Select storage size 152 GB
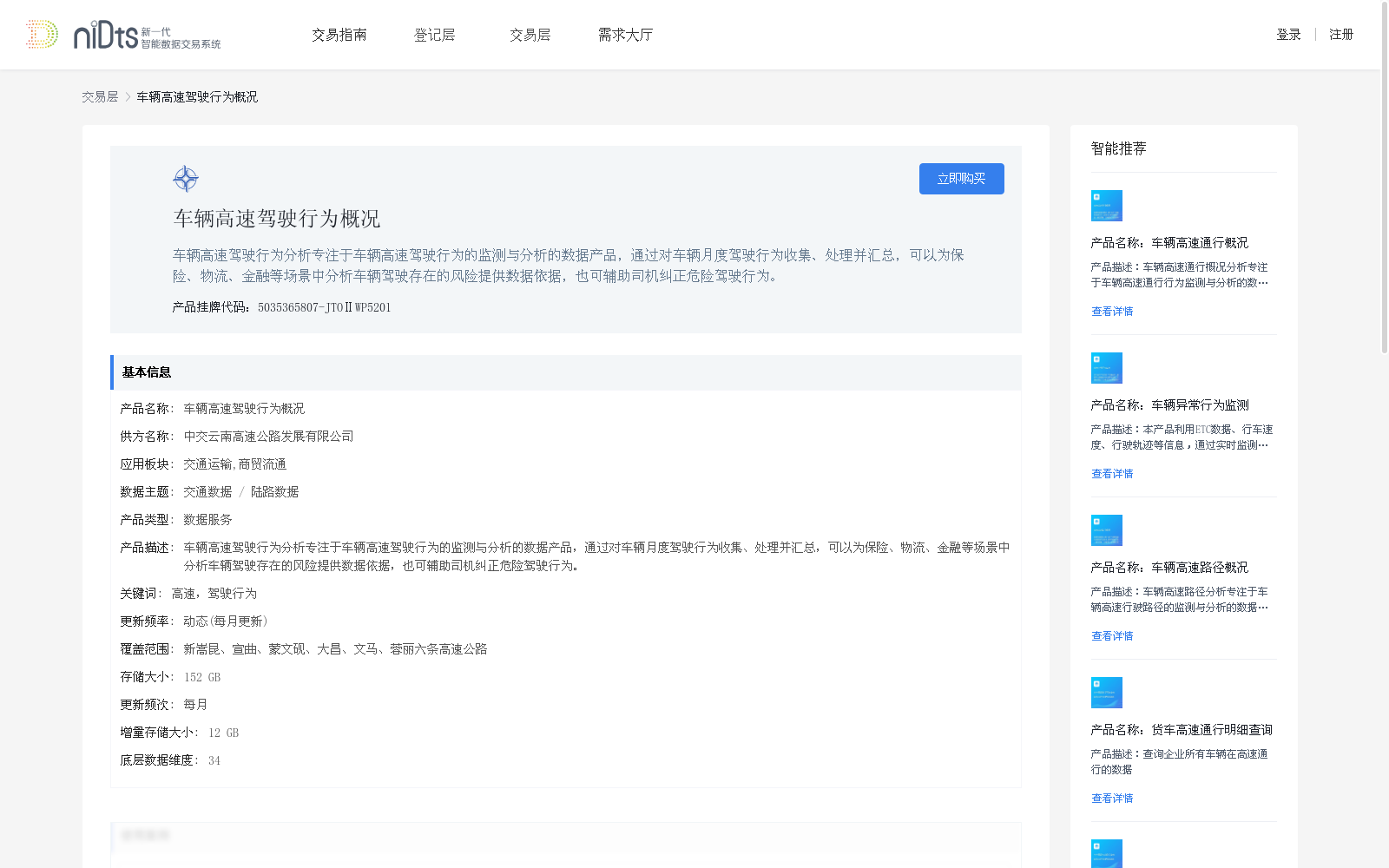 (x=202, y=677)
